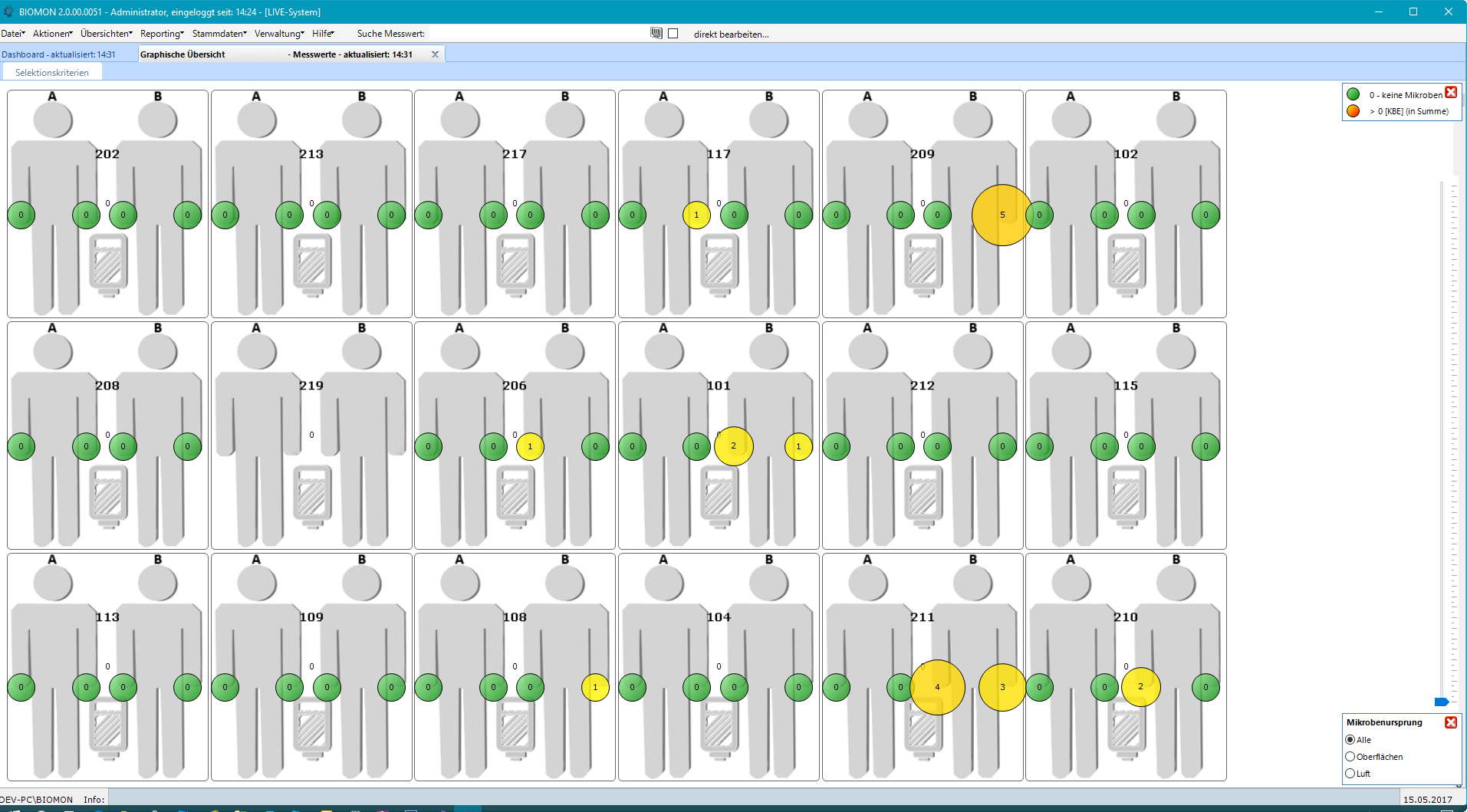Open the Verwaltung menu

pyautogui.click(x=279, y=34)
